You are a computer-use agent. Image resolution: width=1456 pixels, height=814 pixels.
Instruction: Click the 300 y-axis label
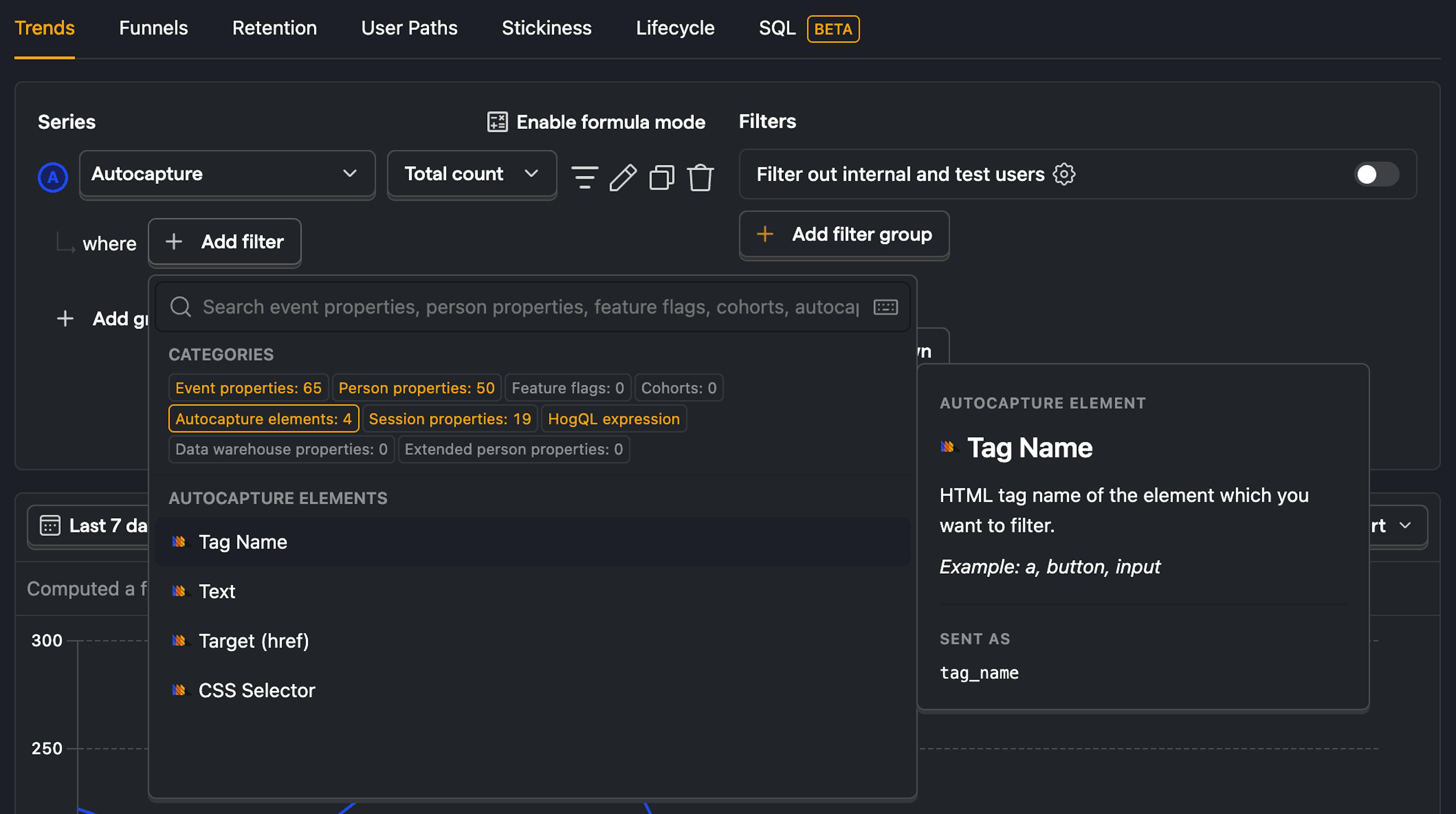tap(47, 640)
